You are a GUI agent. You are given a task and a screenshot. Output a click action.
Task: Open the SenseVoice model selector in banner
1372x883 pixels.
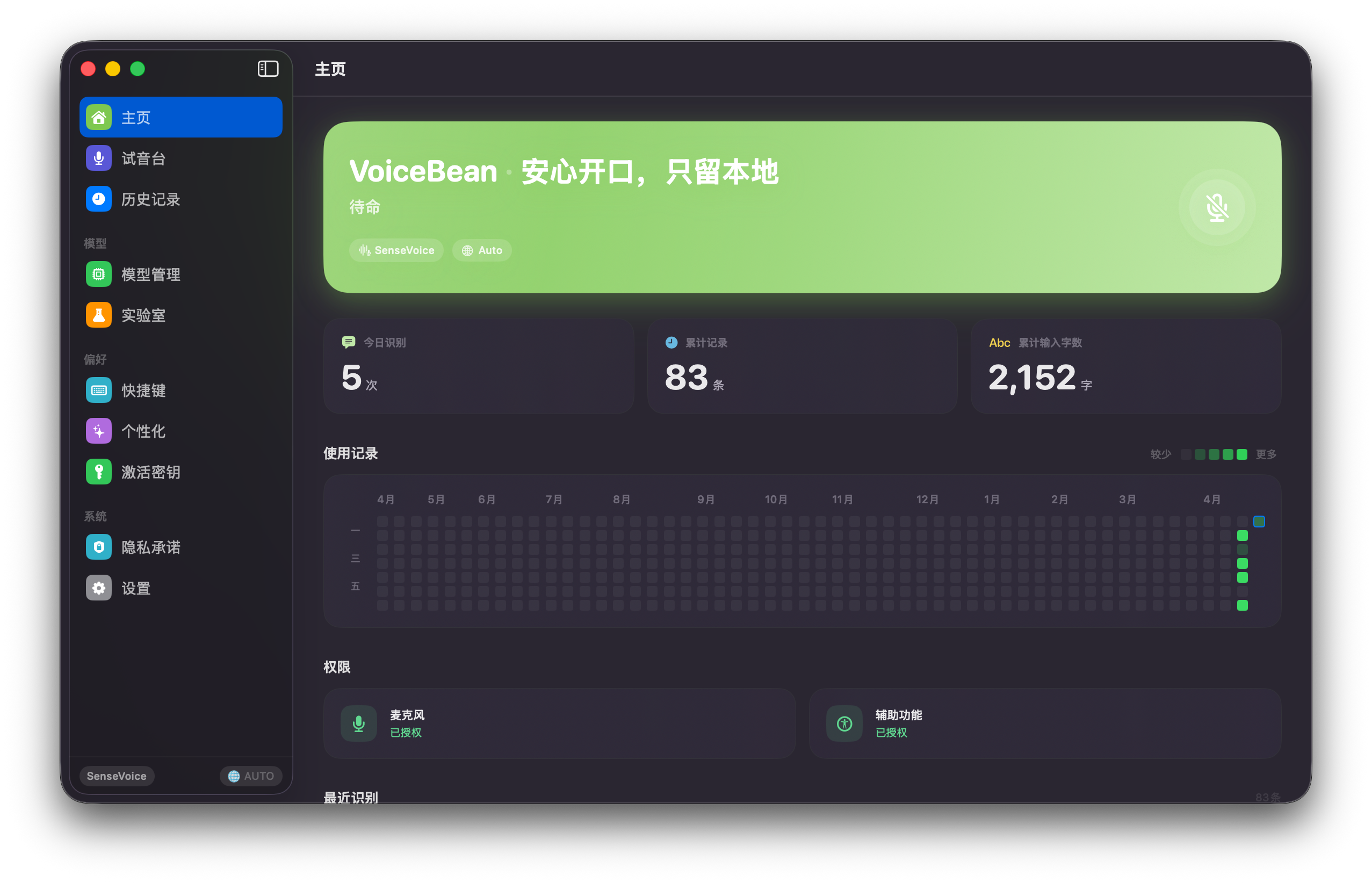(395, 250)
